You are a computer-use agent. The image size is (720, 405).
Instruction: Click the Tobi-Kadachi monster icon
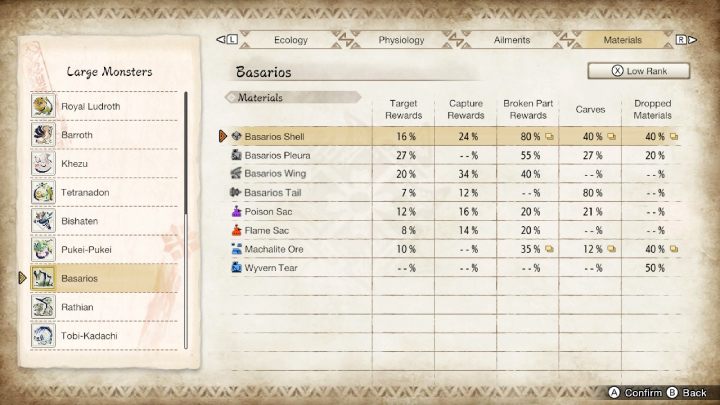click(x=44, y=335)
